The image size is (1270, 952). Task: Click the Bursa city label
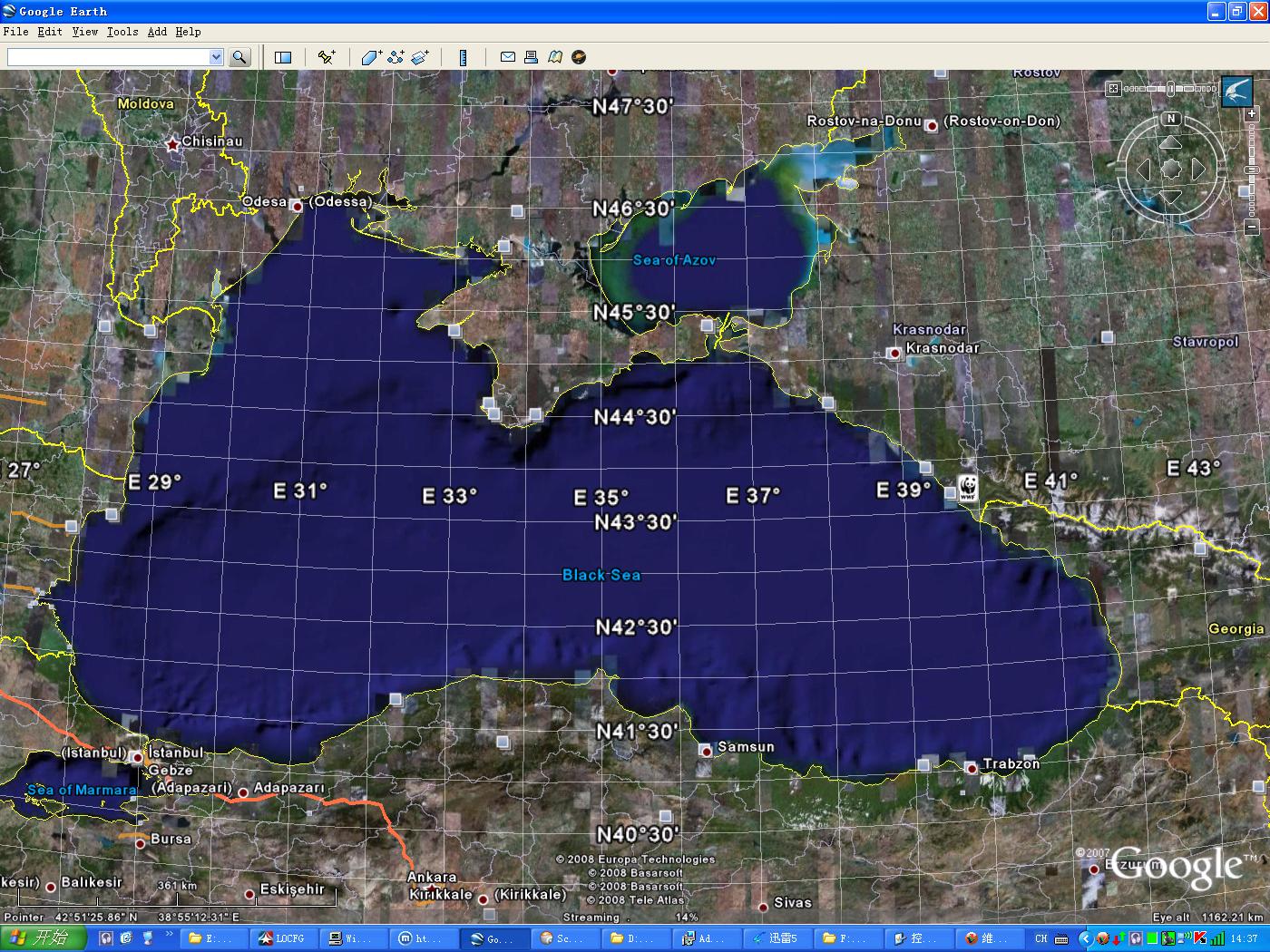coord(171,839)
